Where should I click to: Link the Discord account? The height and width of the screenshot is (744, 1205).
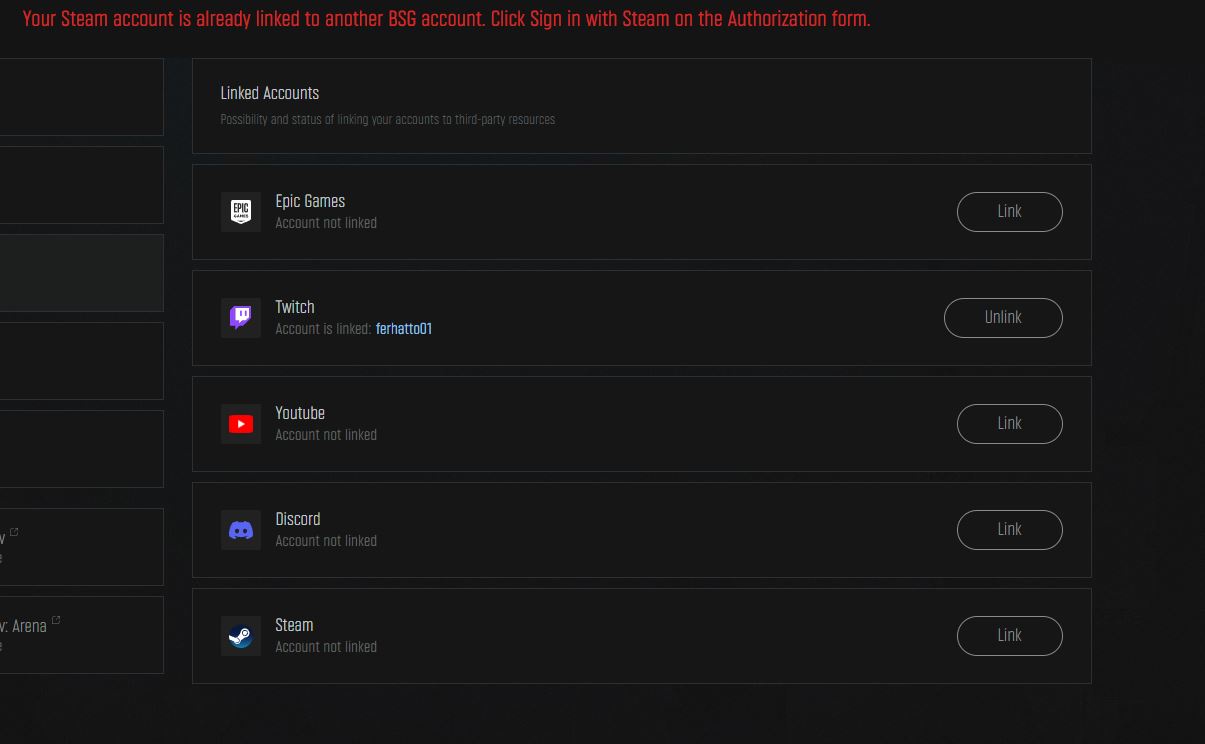[1009, 530]
